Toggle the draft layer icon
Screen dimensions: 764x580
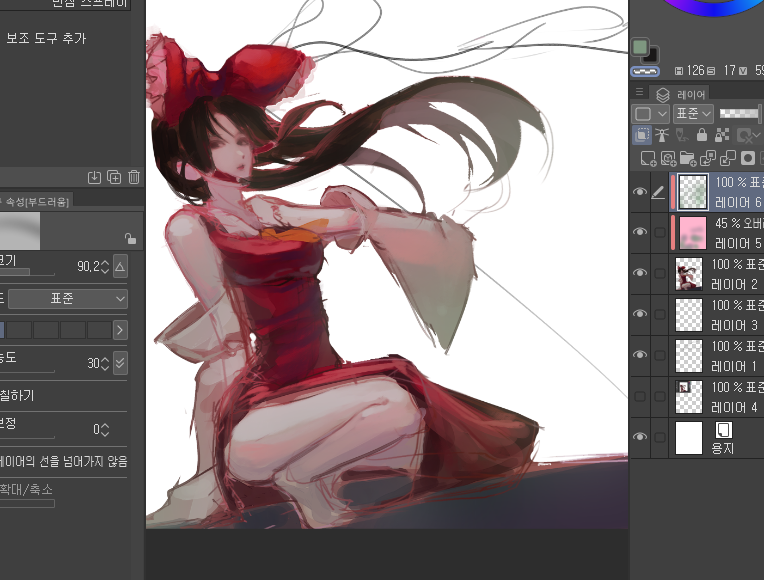[x=682, y=135]
